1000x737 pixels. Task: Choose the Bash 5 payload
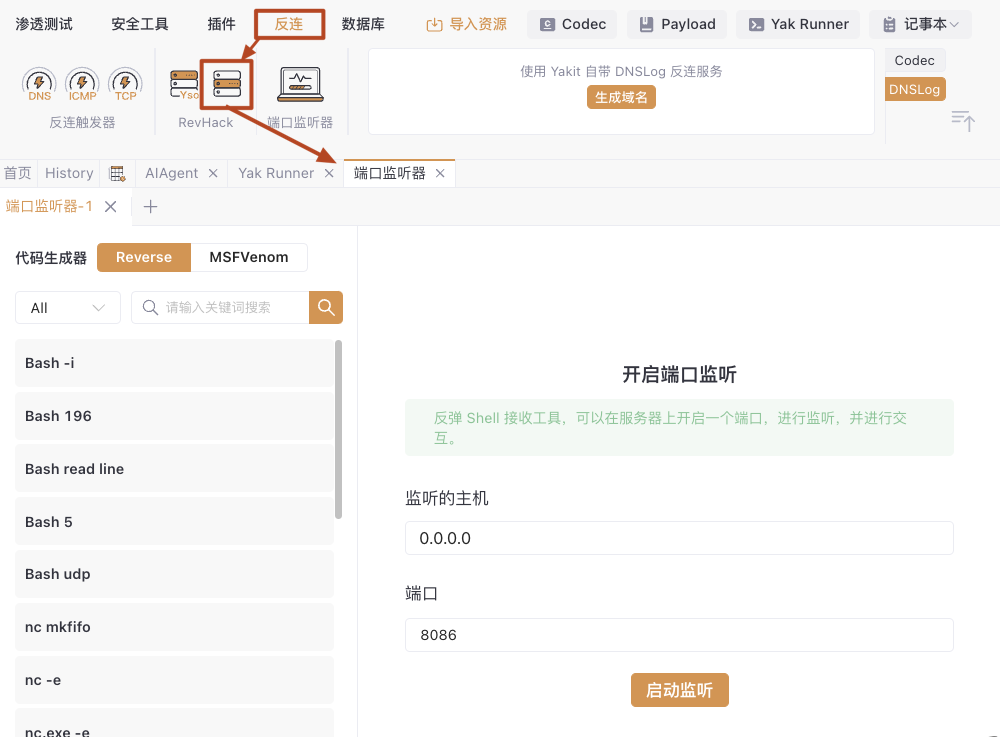click(x=174, y=522)
